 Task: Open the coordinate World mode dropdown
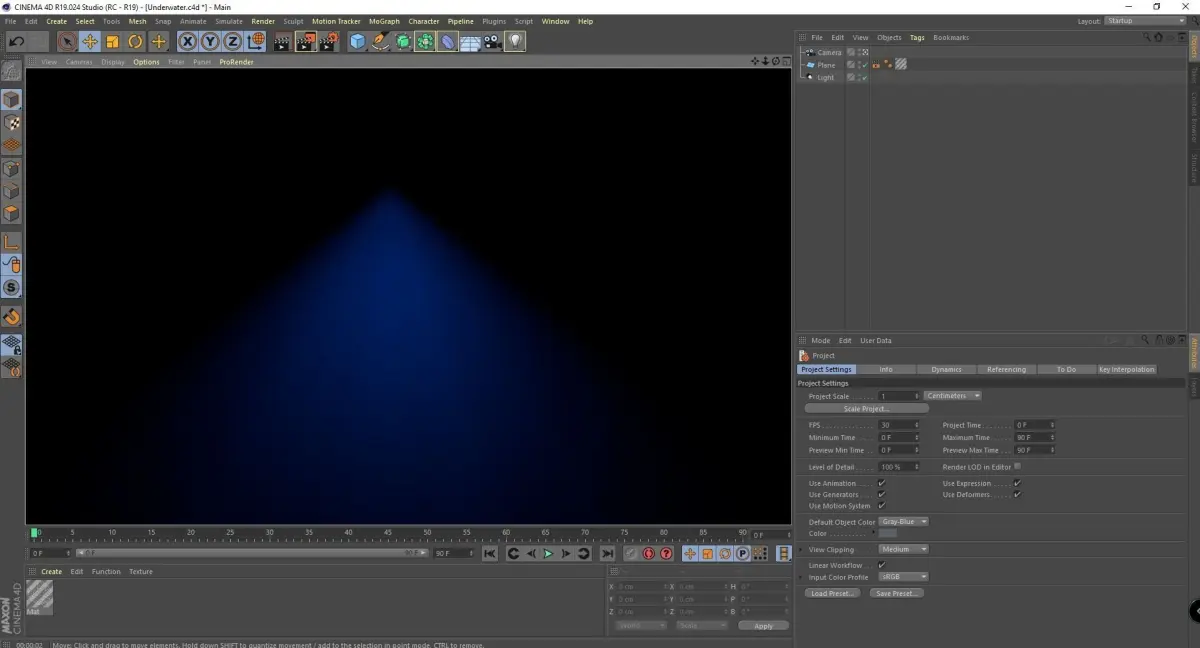[x=641, y=625]
